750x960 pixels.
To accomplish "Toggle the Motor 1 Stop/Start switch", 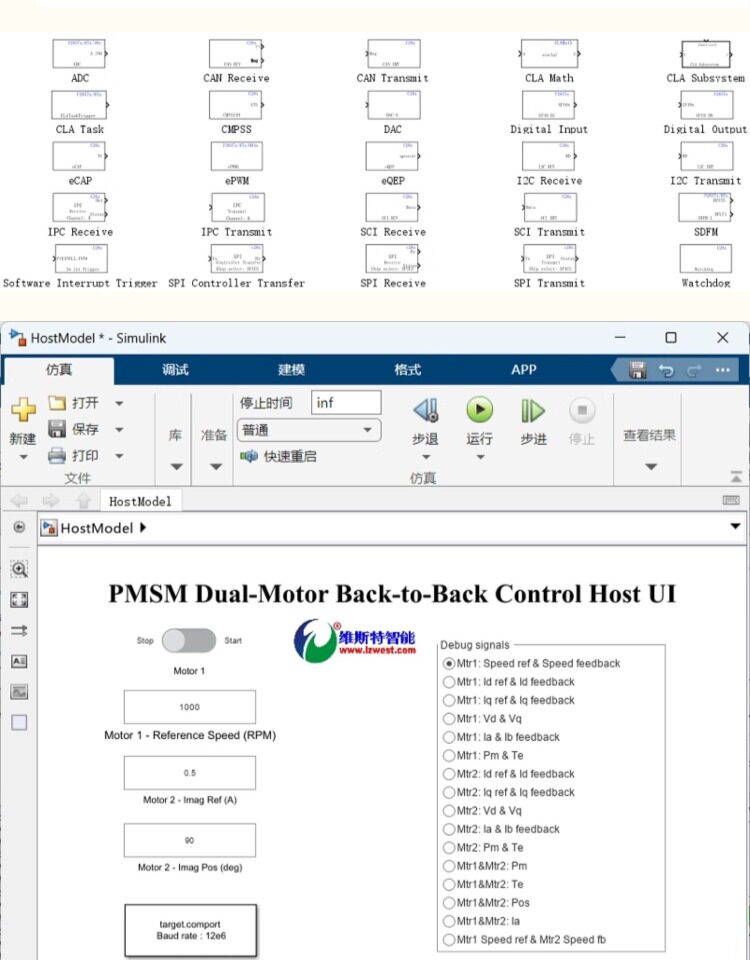I will (189, 640).
